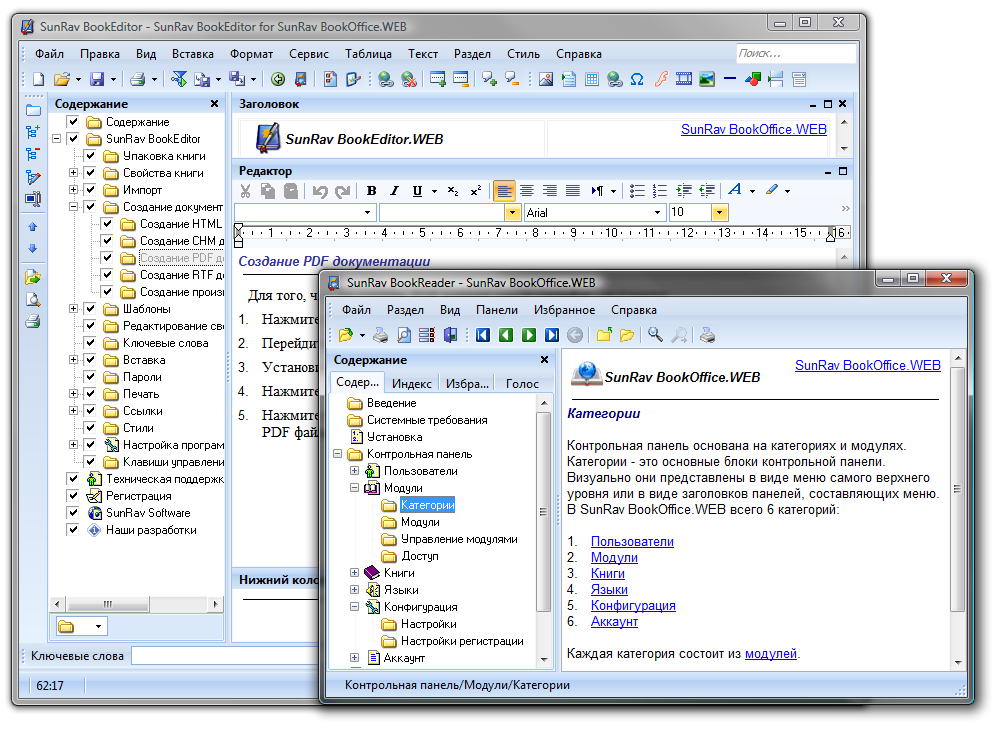Click the green previous page arrow in BookReader
Viewport: 1000px width, 730px height.
tap(506, 335)
